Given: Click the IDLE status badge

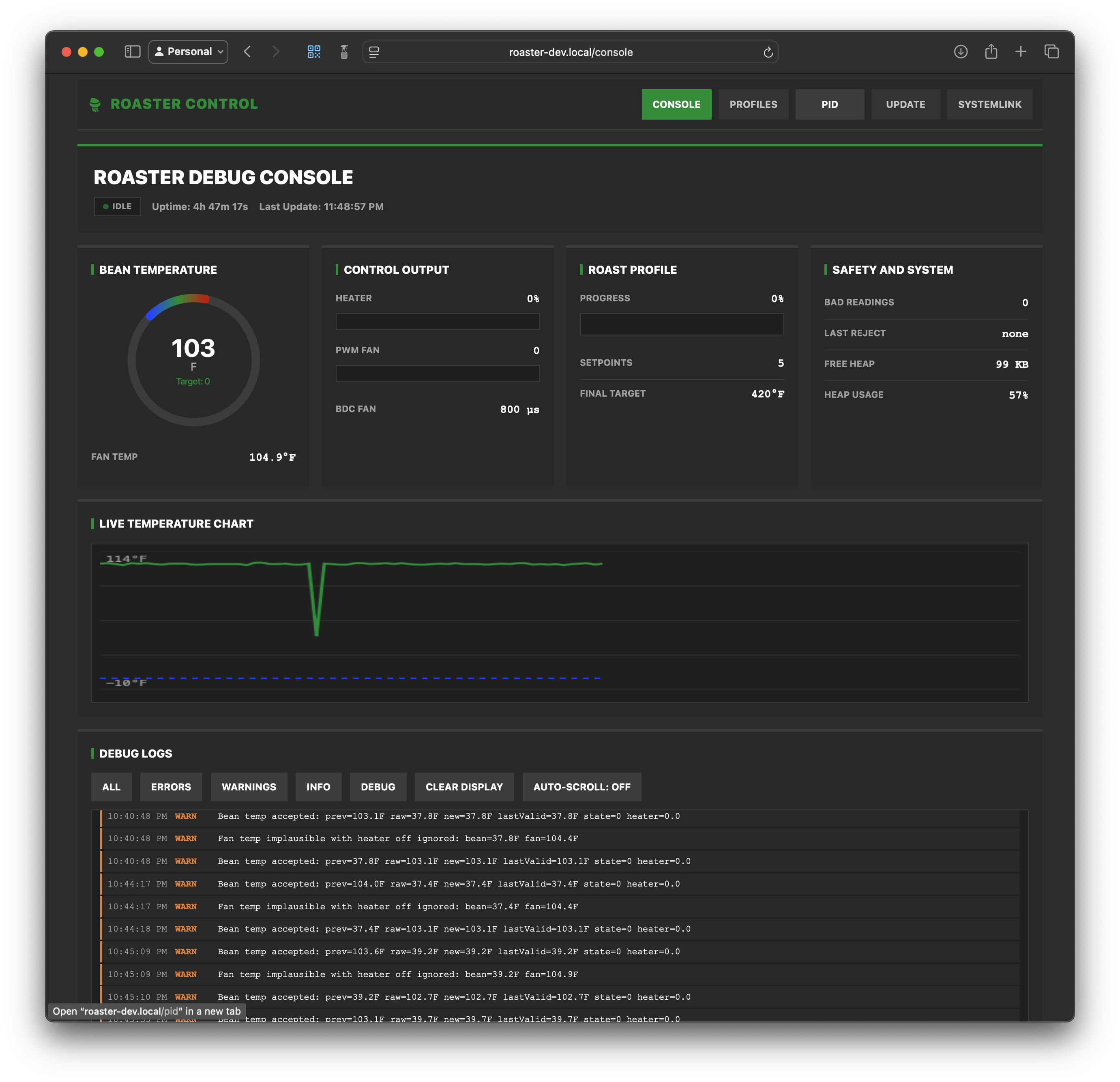Looking at the screenshot, I should click(117, 206).
